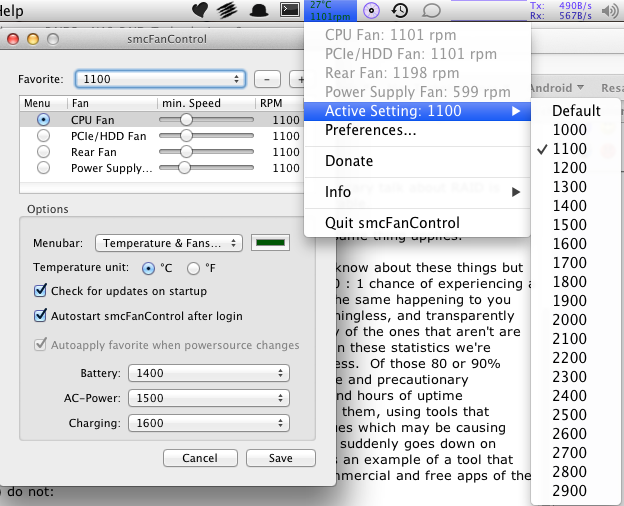624x506 pixels.
Task: Choose the 2000 setting in submenu
Action: 576,320
